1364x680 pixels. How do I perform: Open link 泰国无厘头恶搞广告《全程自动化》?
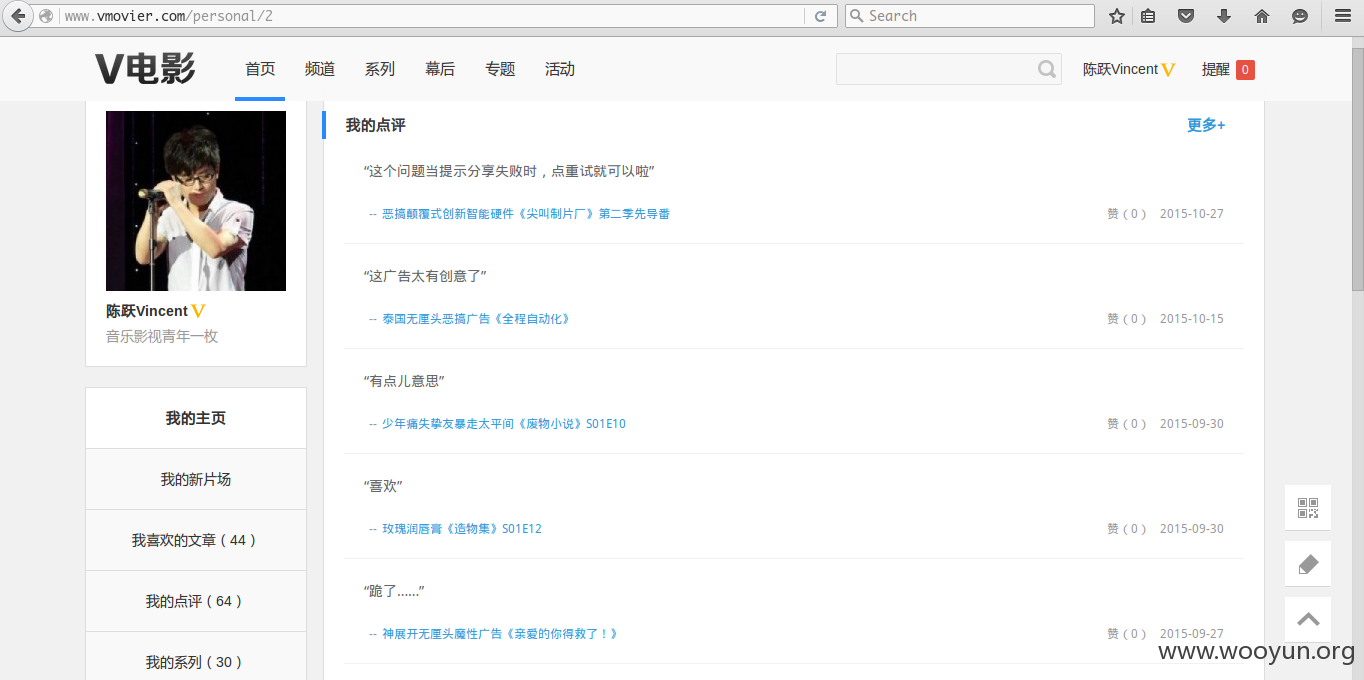(476, 319)
